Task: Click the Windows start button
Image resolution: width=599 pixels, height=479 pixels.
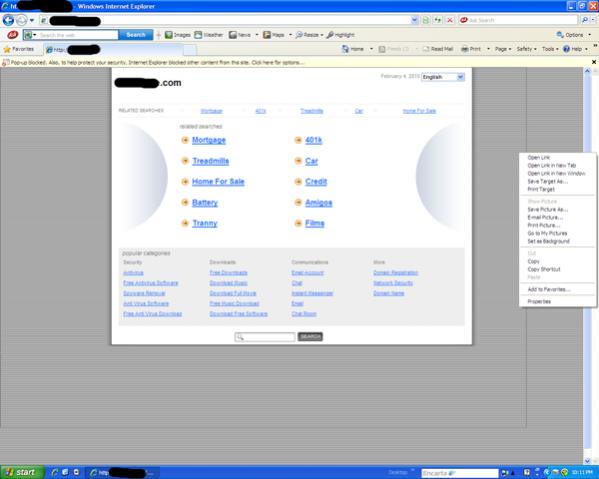Action: [x=22, y=473]
